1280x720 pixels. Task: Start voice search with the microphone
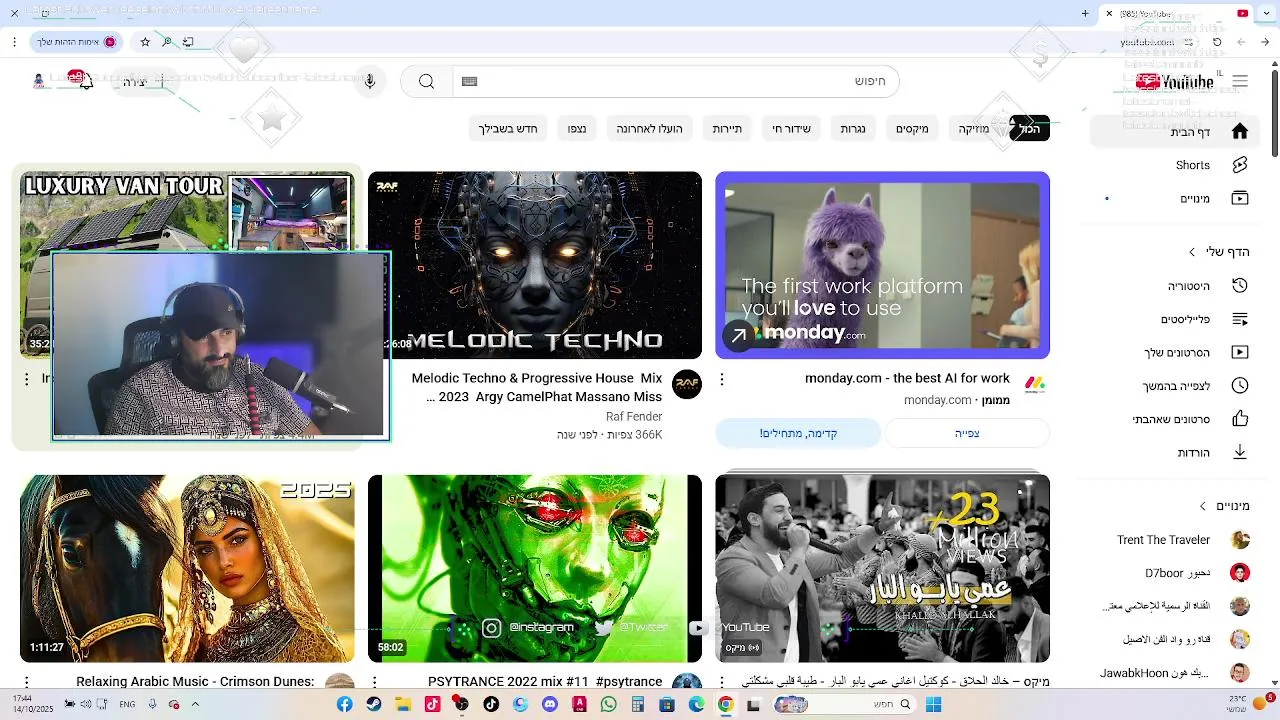tap(370, 81)
